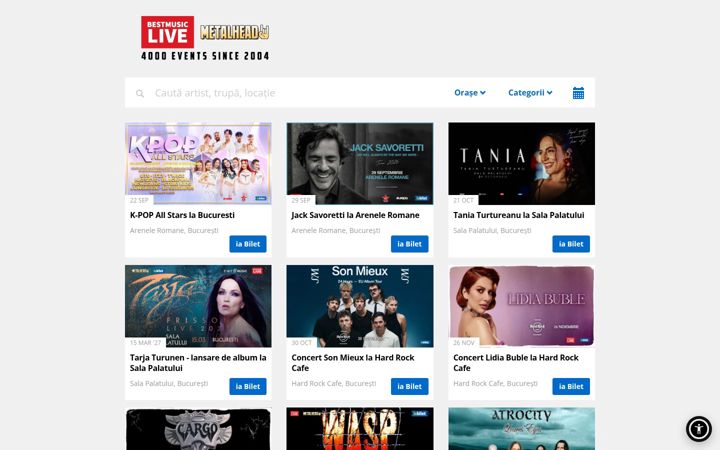
Task: Click the Metalhead logo
Action: coord(234,32)
